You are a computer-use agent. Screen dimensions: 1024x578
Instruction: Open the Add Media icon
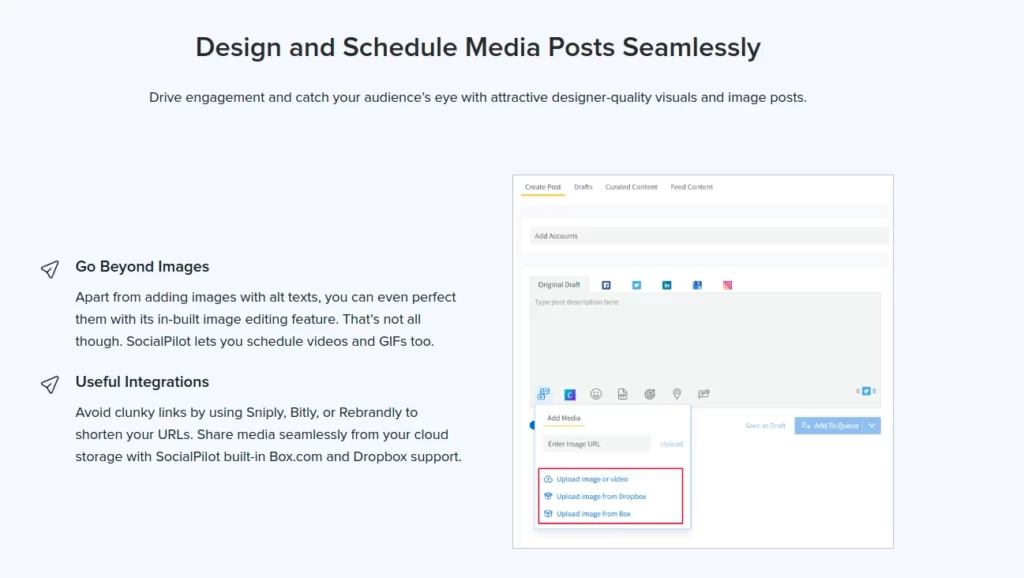(543, 394)
